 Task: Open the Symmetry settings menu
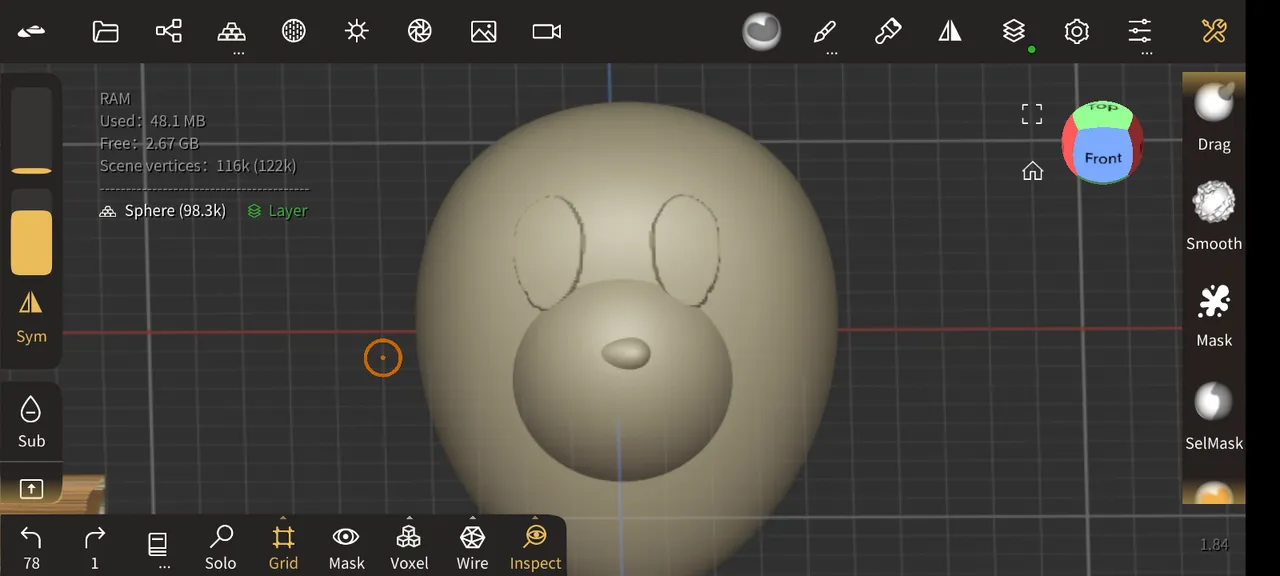(950, 31)
